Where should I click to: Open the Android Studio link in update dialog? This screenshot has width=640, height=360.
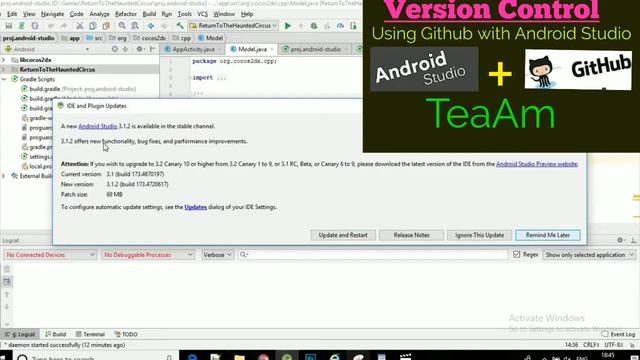[98, 126]
